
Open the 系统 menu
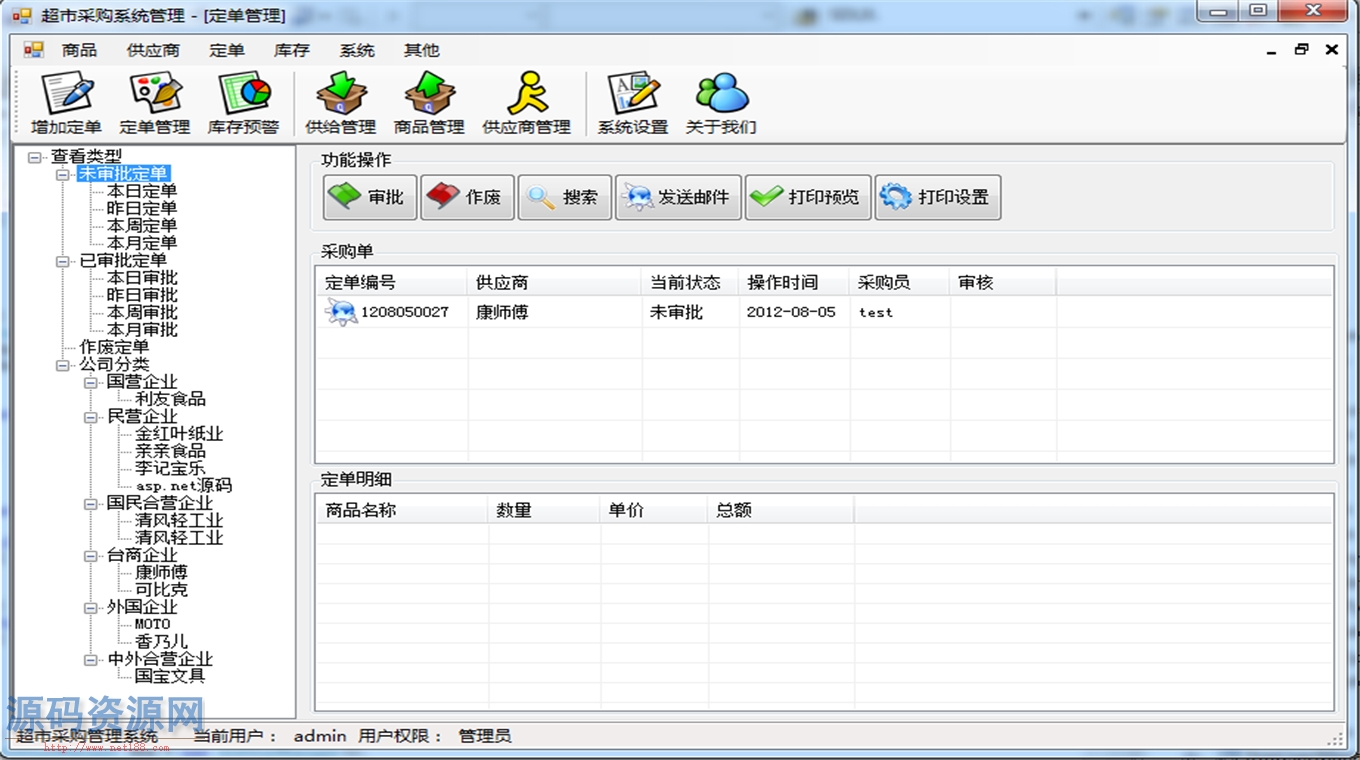point(357,50)
